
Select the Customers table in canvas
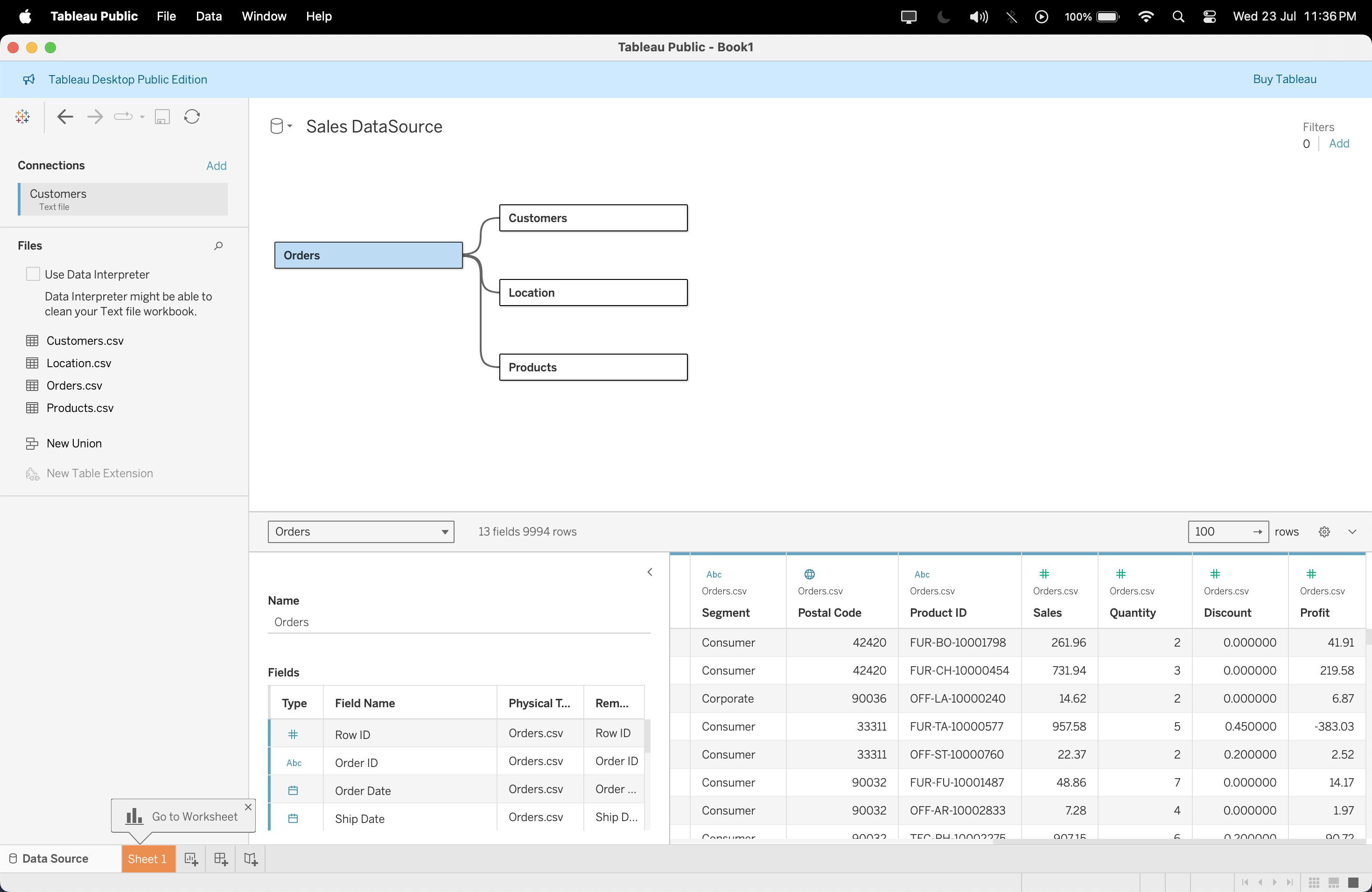(593, 218)
